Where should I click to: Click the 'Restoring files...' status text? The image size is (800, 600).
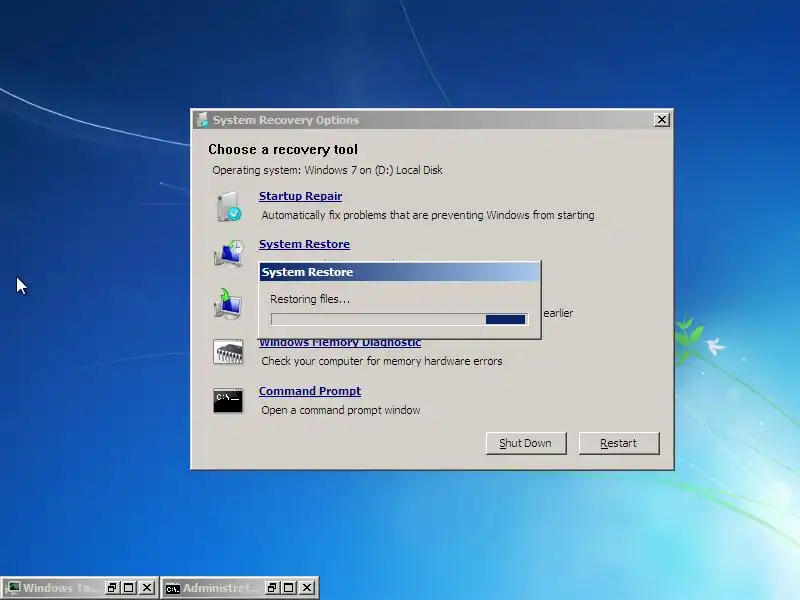pyautogui.click(x=310, y=299)
